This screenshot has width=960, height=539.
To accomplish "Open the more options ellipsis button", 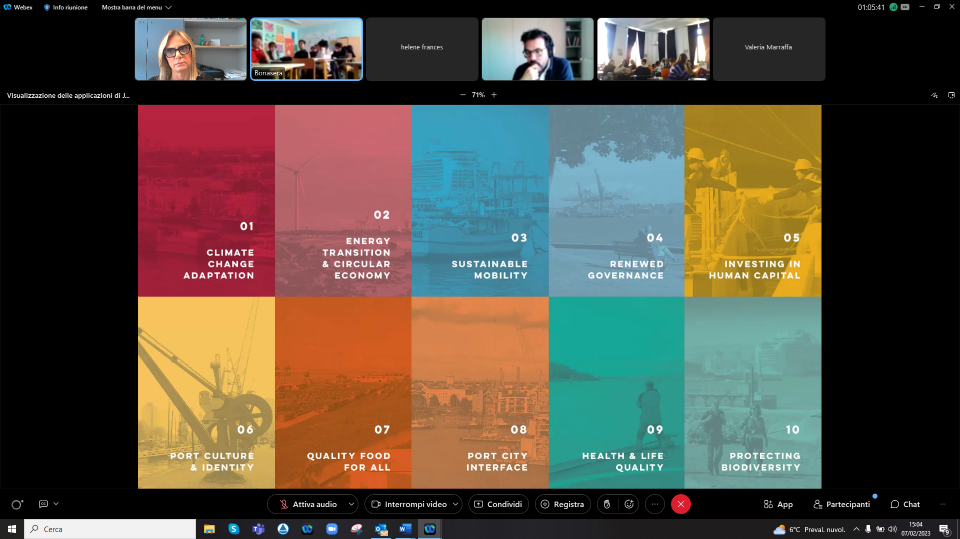I will [655, 504].
